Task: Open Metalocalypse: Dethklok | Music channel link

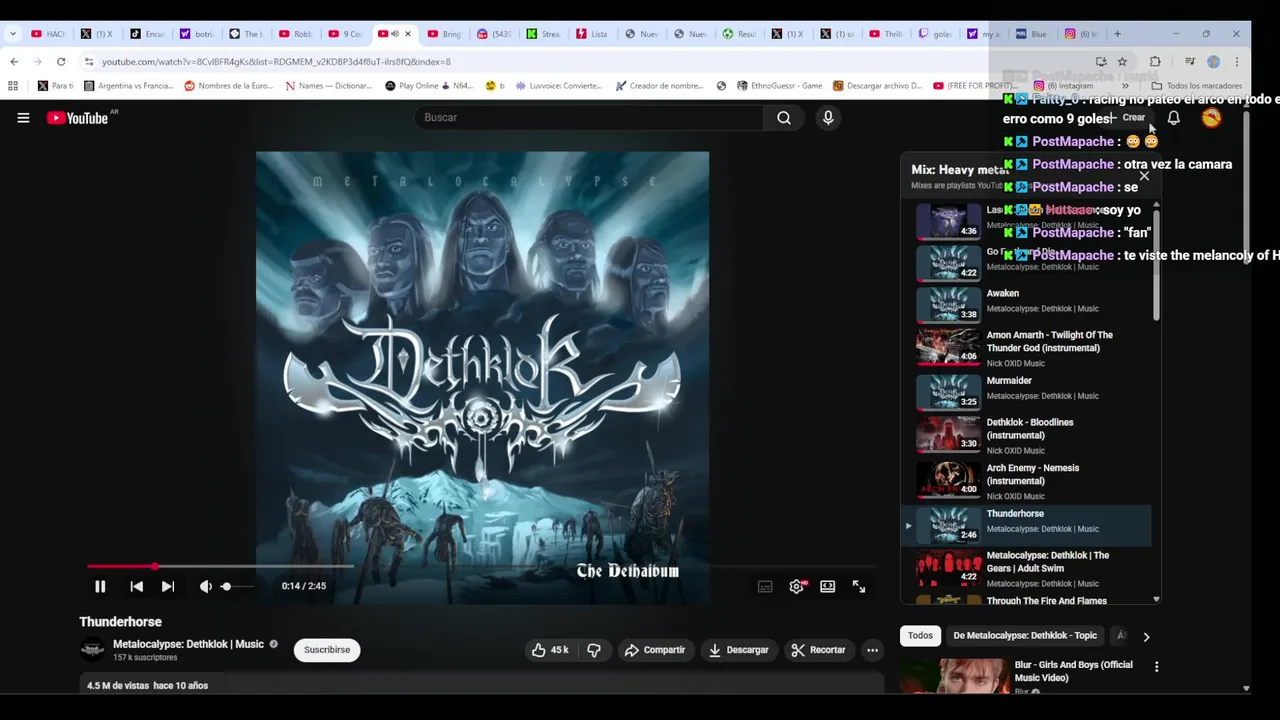Action: (x=188, y=644)
